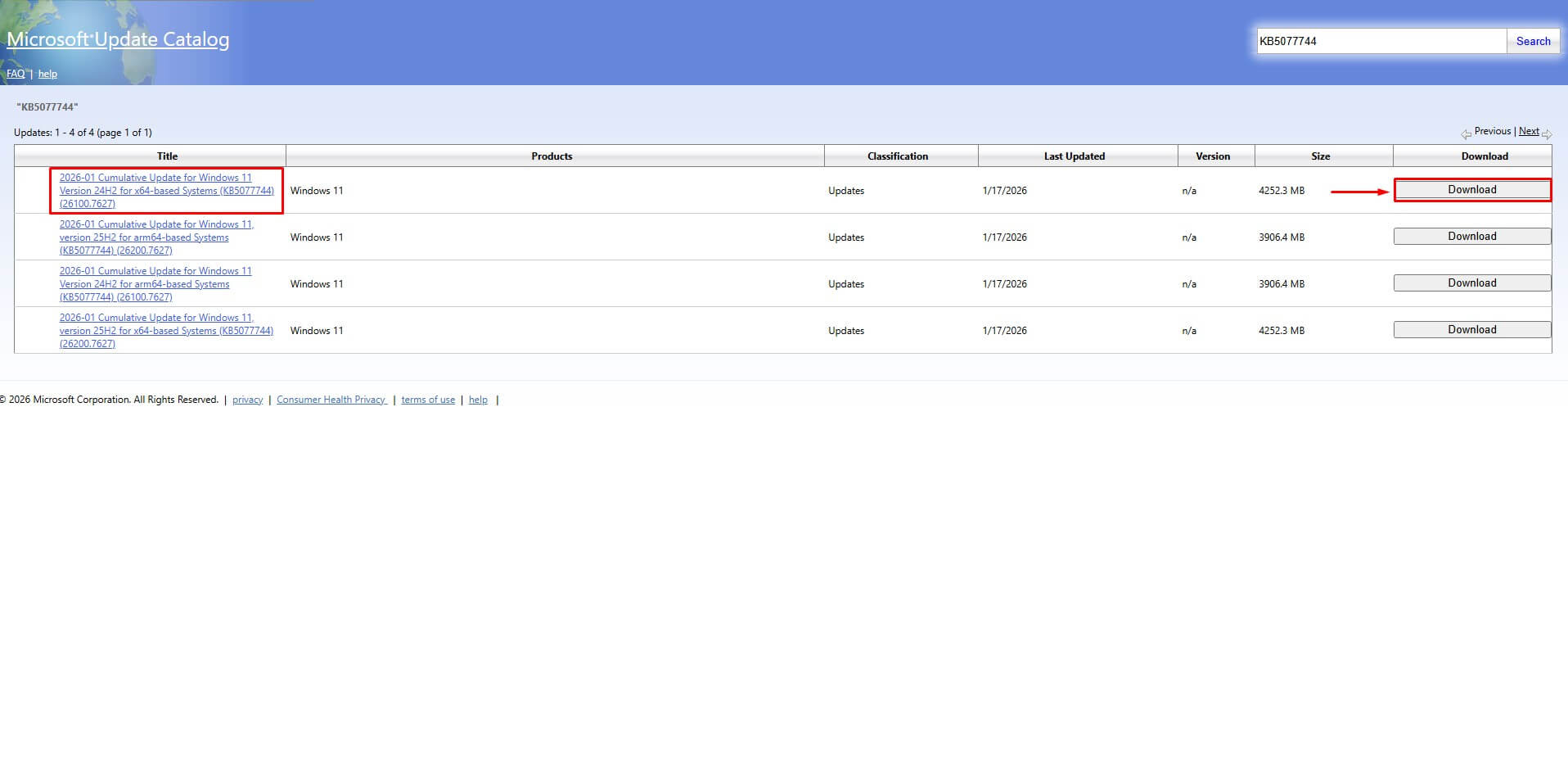Click Windows 11 product in the 25H2 x64 row
Viewport: 1568px width, 764px height.
click(x=317, y=330)
